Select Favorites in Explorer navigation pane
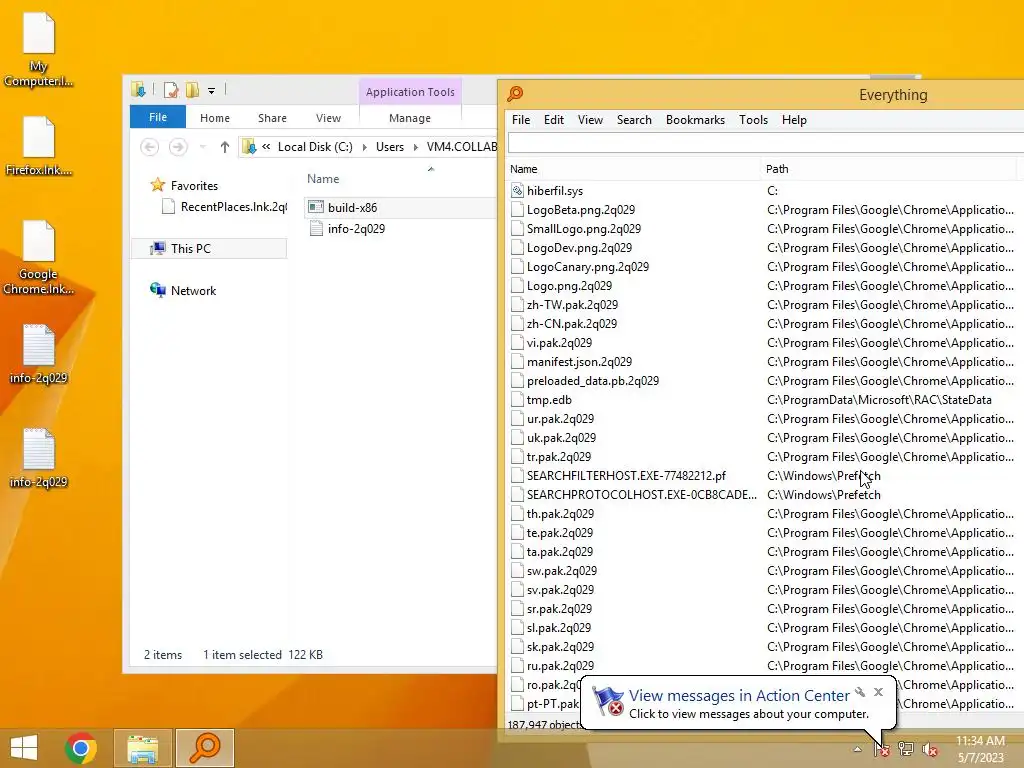This screenshot has height=768, width=1024. click(194, 185)
